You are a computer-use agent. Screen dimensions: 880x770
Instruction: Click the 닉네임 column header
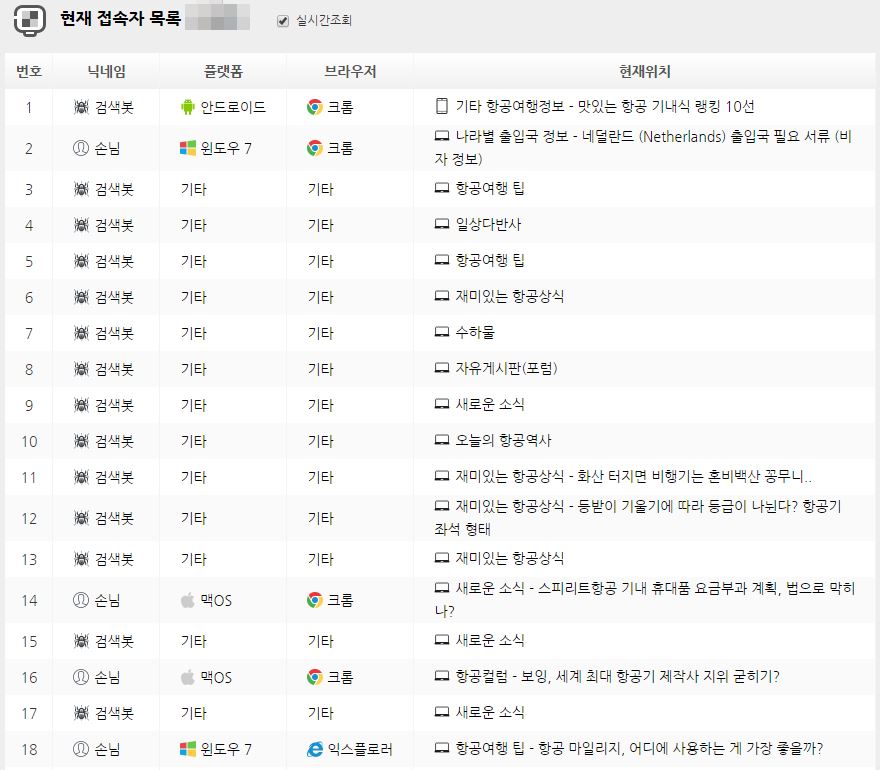[106, 71]
